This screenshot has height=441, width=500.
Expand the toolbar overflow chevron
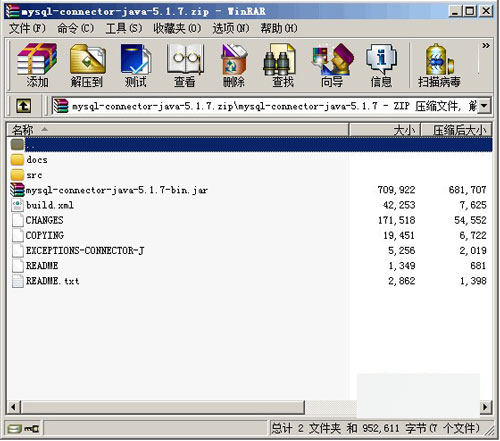[486, 46]
